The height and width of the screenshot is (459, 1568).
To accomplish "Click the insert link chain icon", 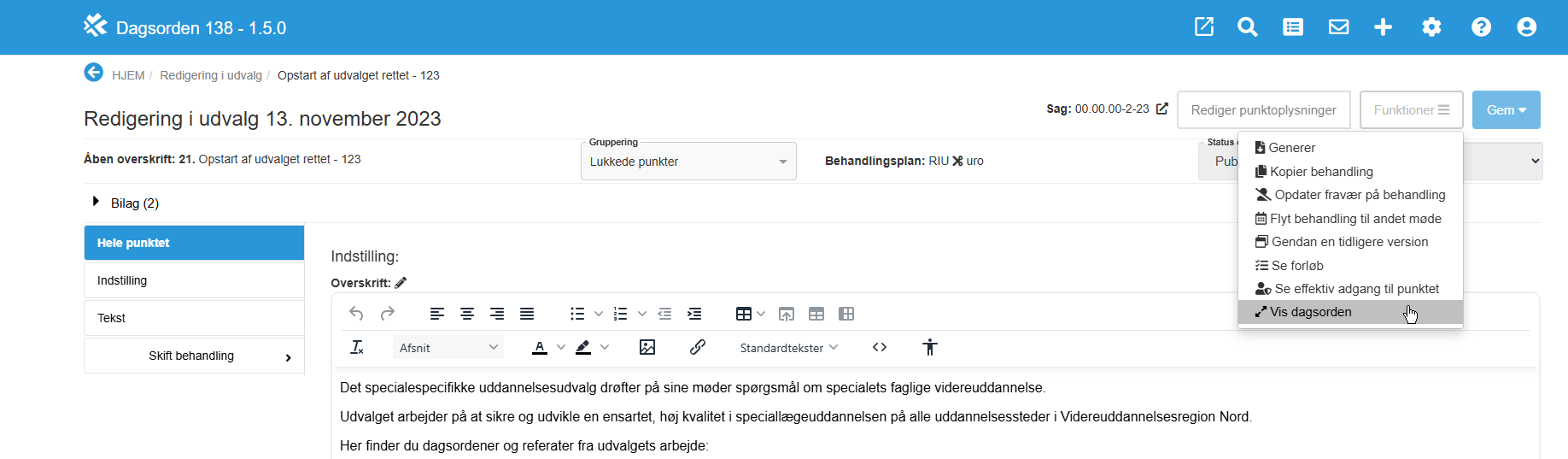I will (x=698, y=347).
